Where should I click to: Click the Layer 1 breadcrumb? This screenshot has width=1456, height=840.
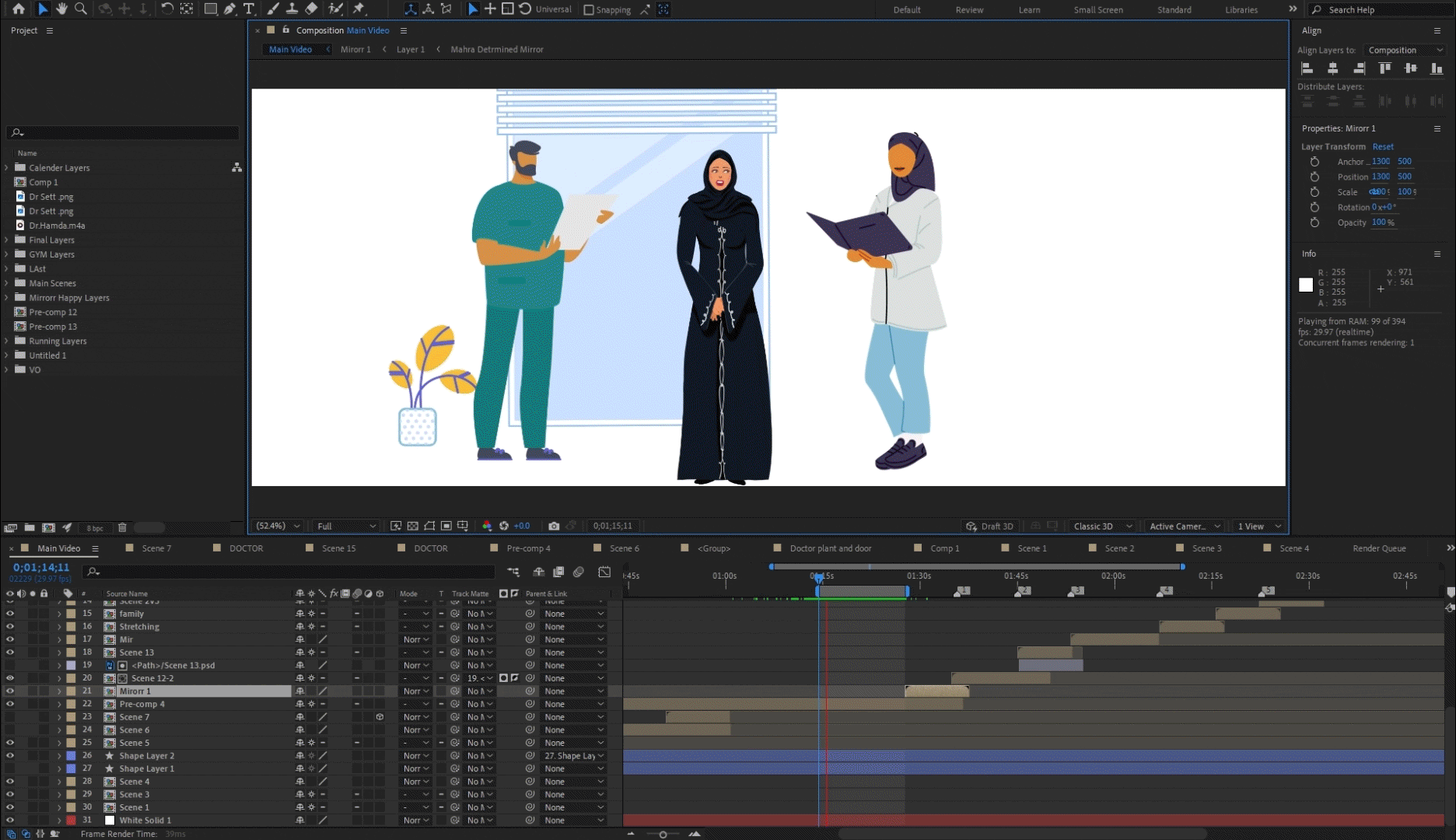(x=411, y=49)
